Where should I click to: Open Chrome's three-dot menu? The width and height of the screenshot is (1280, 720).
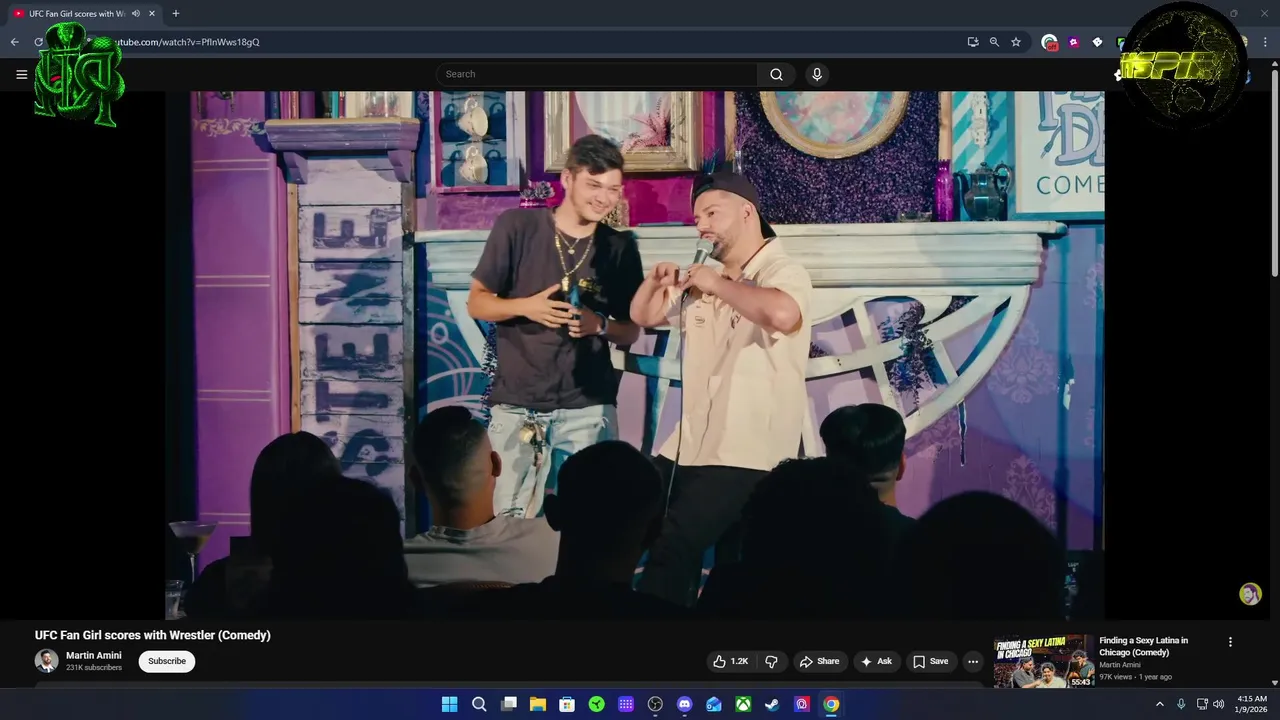1266,42
